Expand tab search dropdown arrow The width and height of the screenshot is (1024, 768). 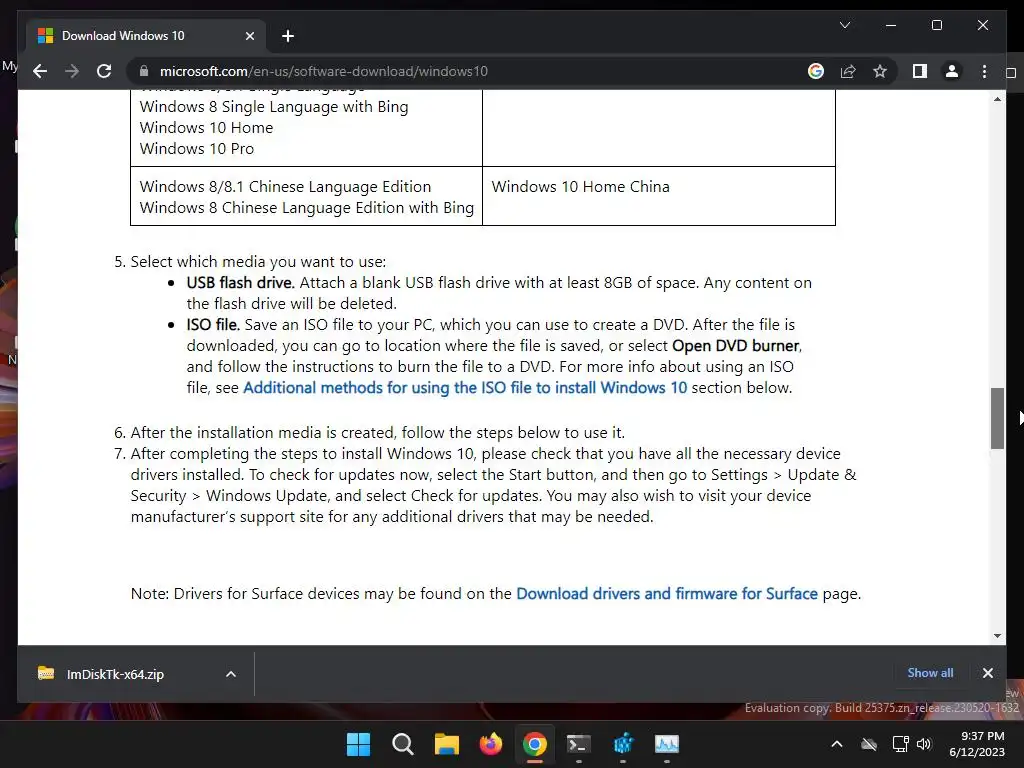point(844,25)
